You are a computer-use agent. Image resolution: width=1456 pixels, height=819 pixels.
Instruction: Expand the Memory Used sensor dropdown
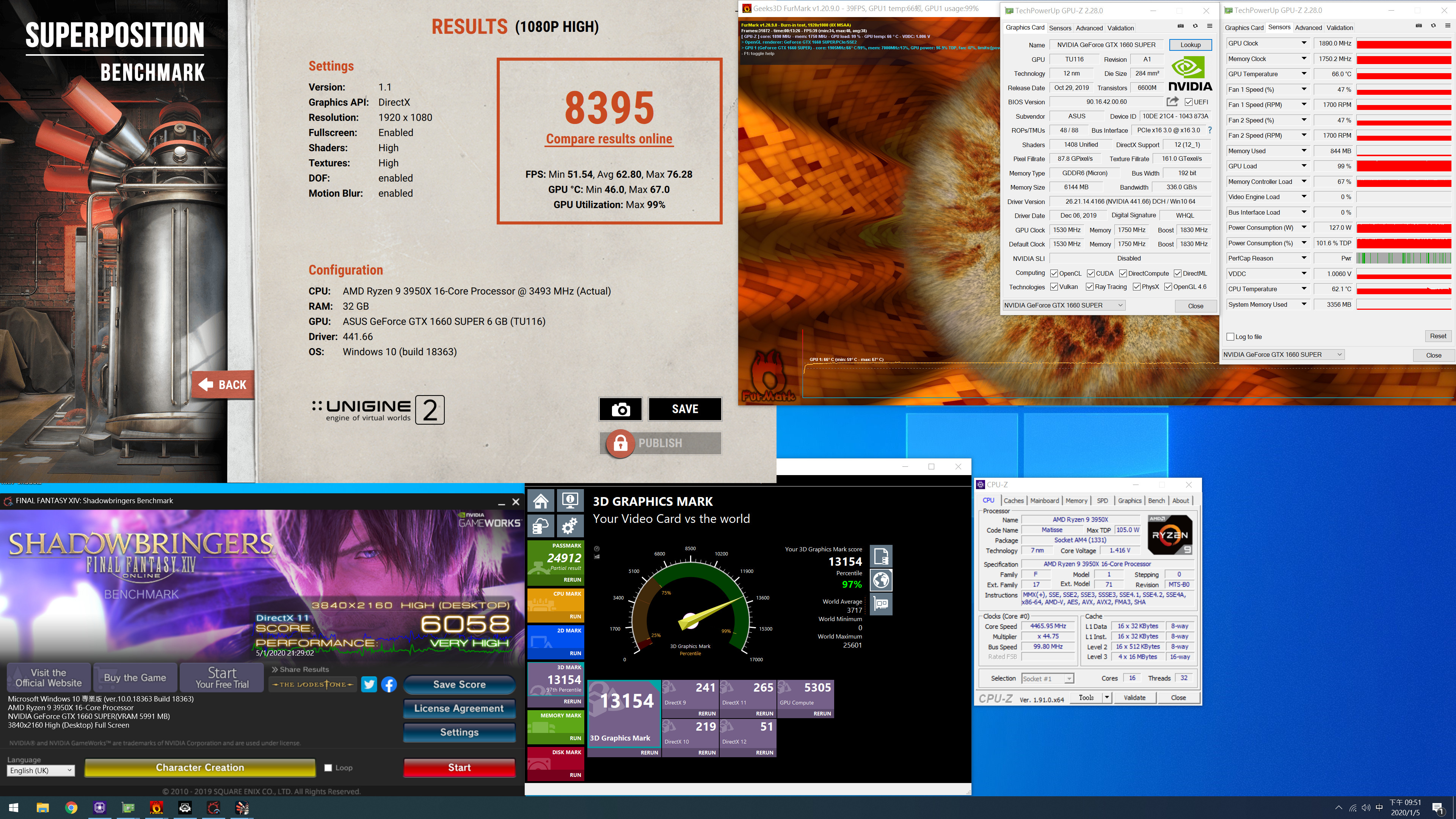pos(1304,151)
